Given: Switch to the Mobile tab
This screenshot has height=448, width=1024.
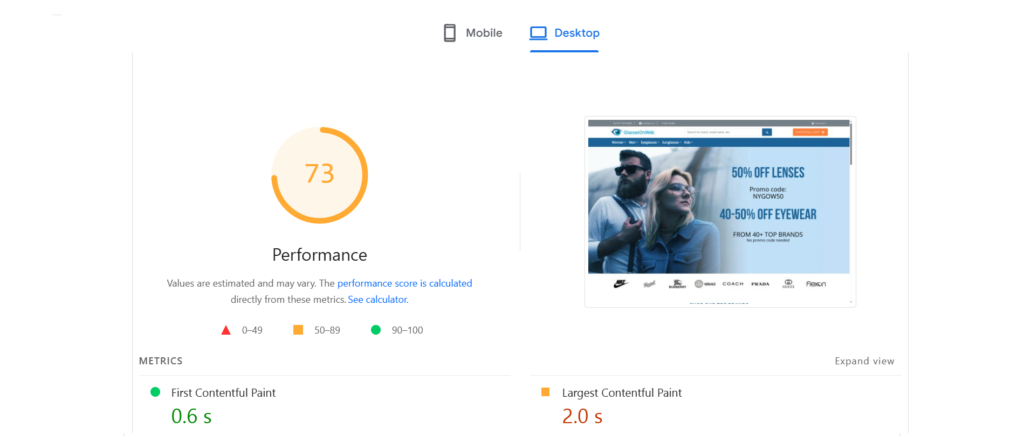Looking at the screenshot, I should click(473, 33).
